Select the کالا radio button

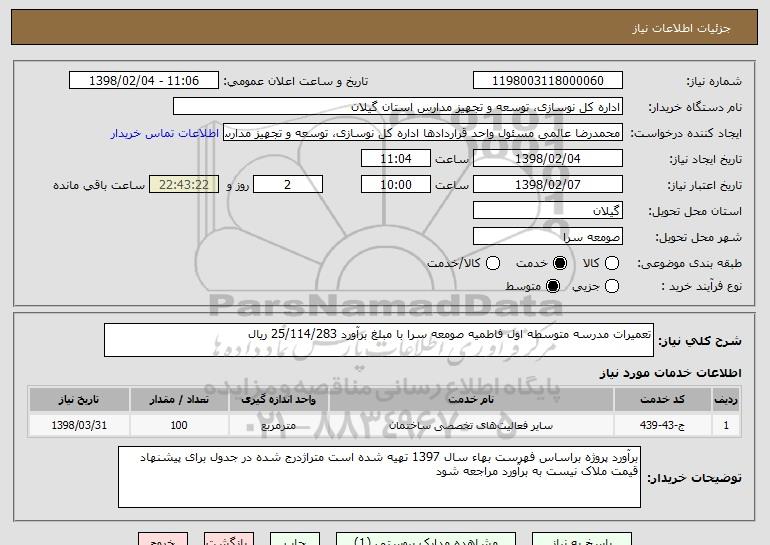tap(611, 263)
